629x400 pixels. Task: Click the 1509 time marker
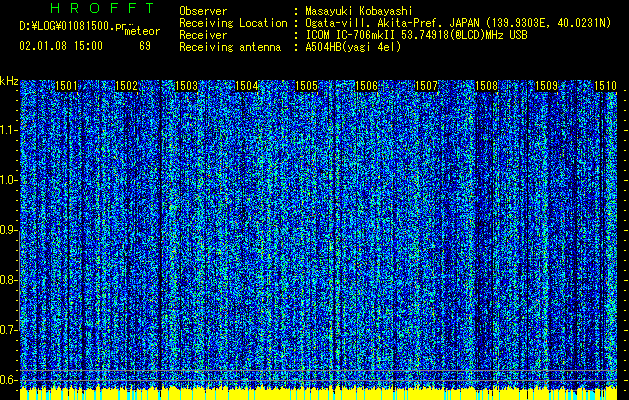pos(546,86)
